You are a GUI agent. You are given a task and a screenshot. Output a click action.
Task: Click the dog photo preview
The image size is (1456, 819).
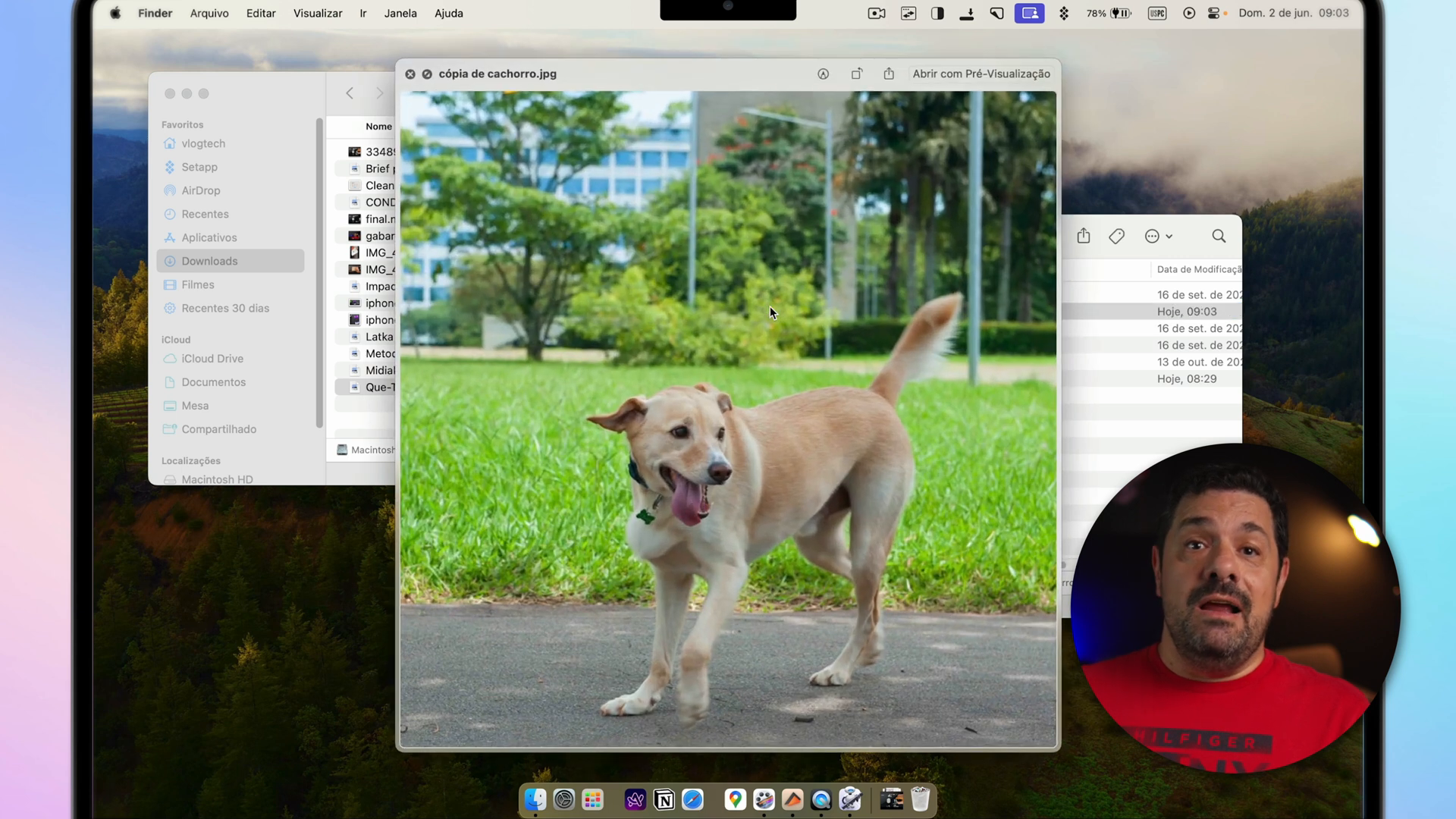click(x=728, y=419)
